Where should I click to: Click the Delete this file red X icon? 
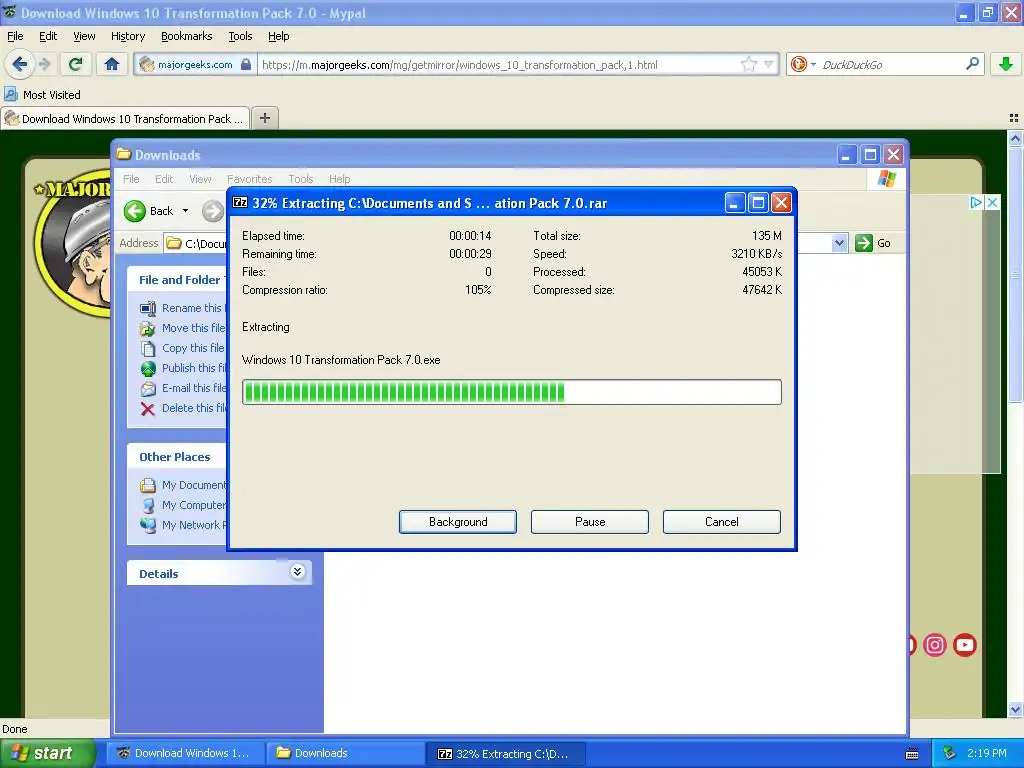click(x=148, y=409)
